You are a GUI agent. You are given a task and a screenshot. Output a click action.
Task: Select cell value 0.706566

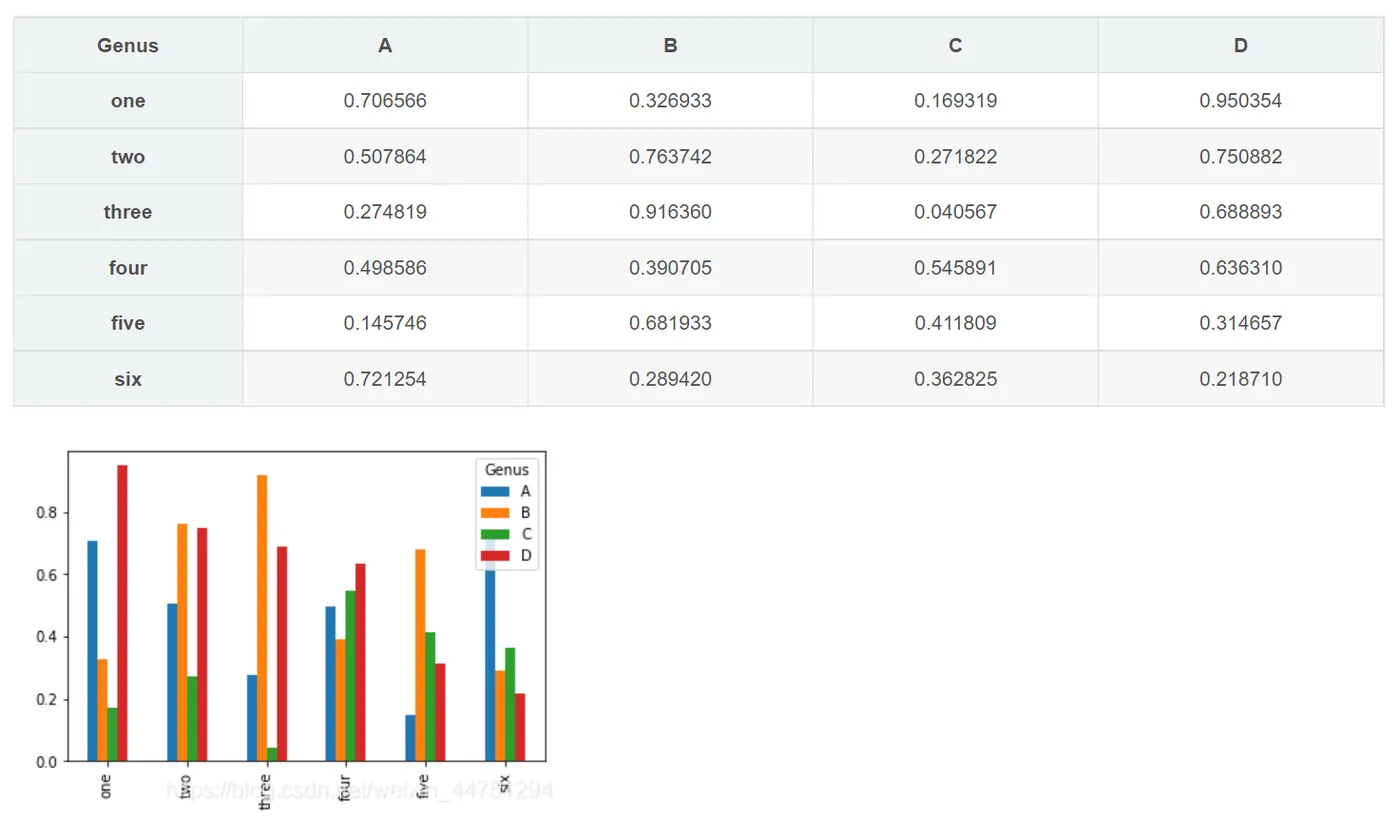pos(385,101)
